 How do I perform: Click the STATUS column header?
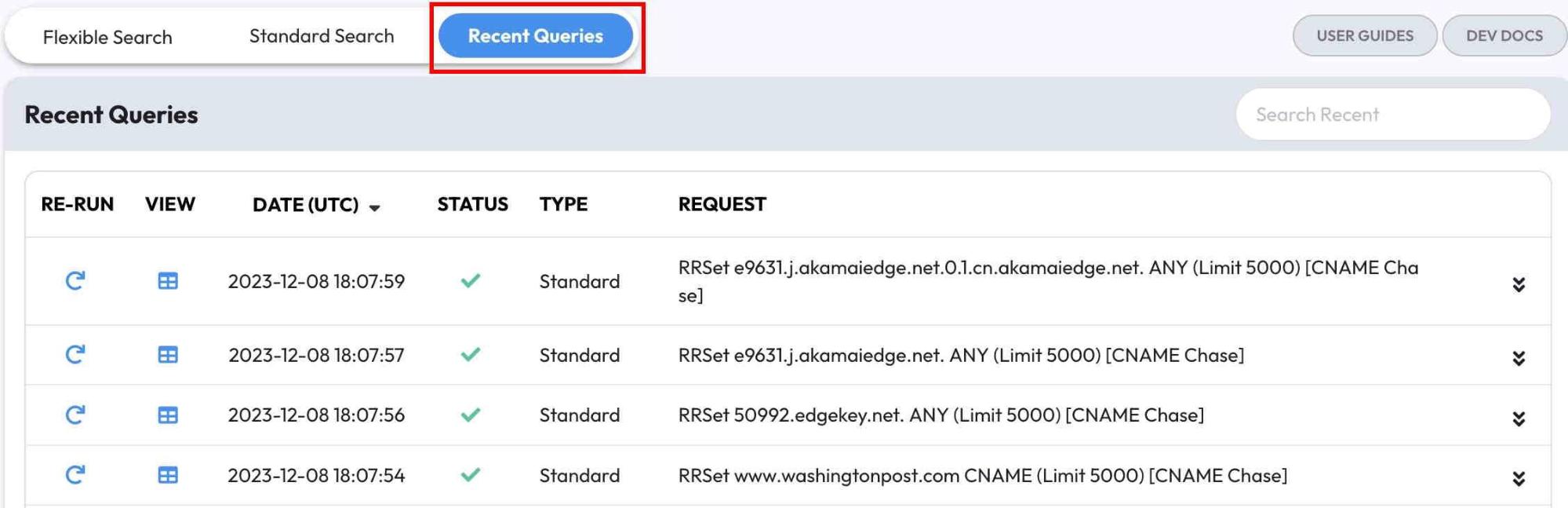pos(472,204)
